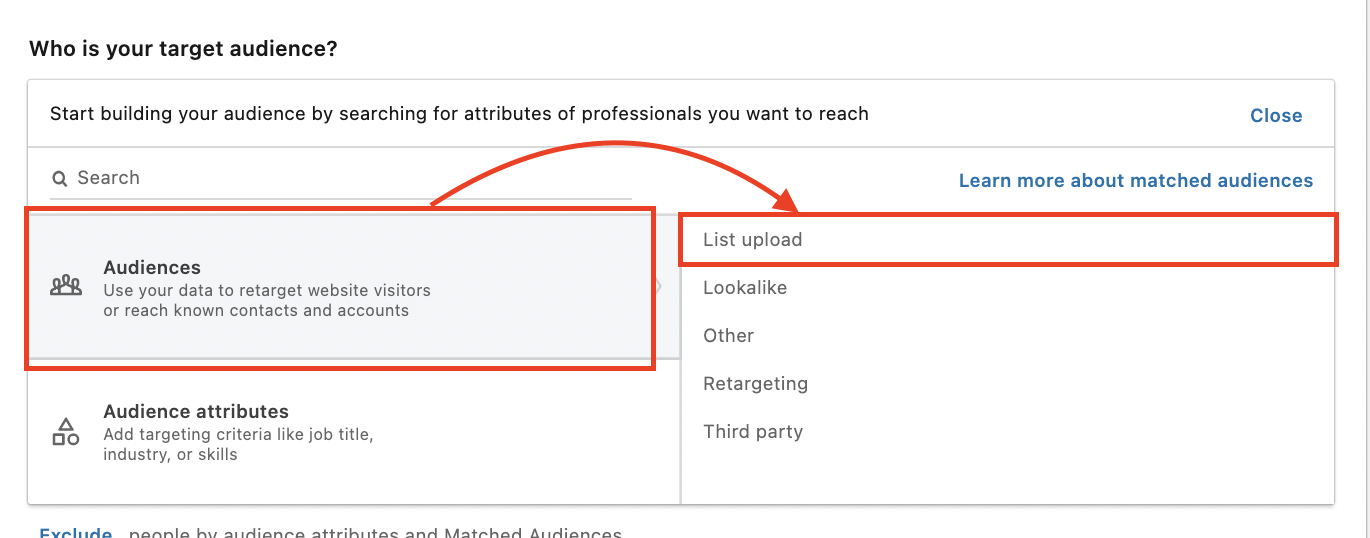The width and height of the screenshot is (1370, 538).
Task: Choose the Other audience option
Action: pos(1008,336)
